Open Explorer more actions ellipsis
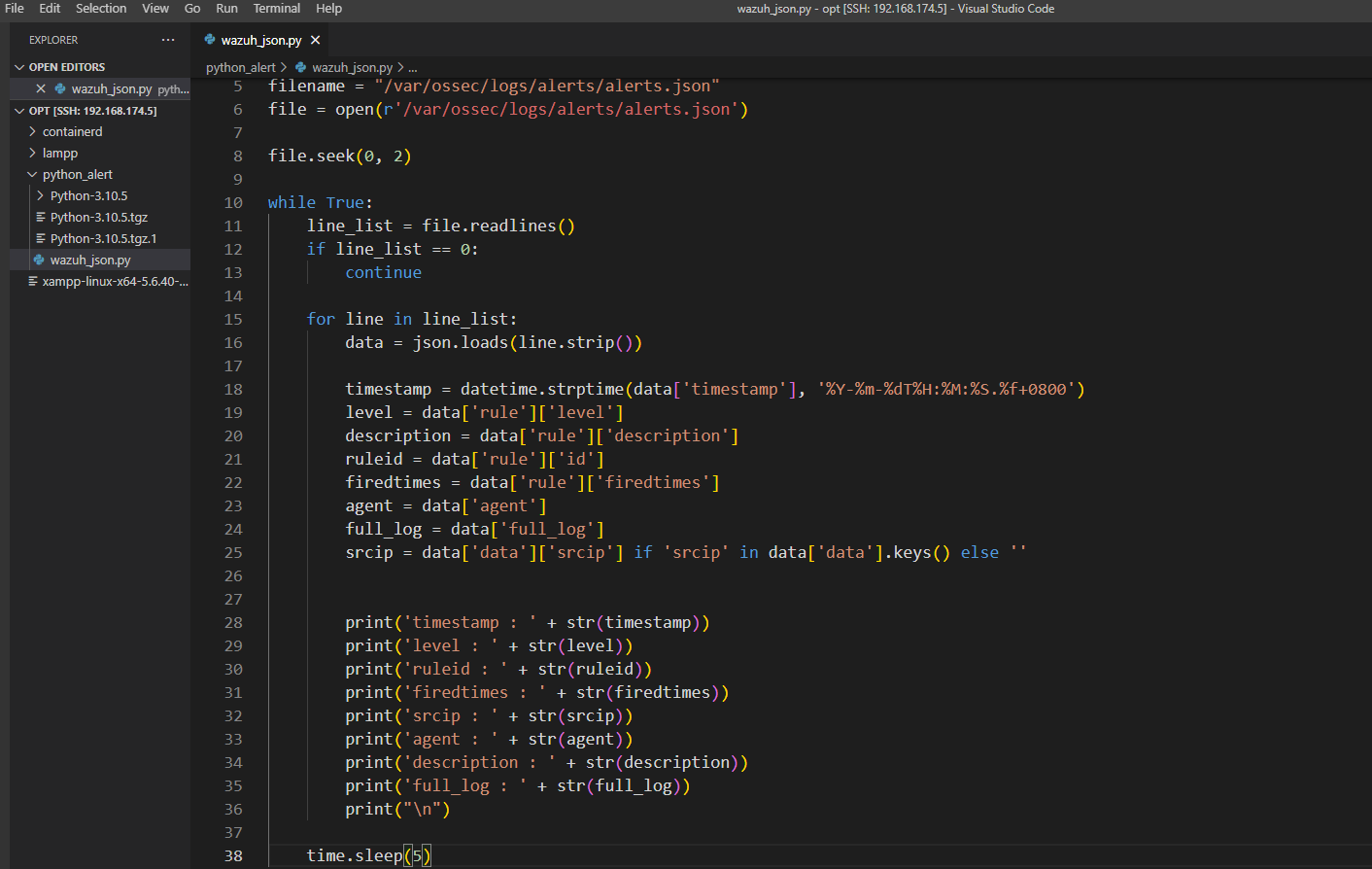1372x869 pixels. point(168,40)
